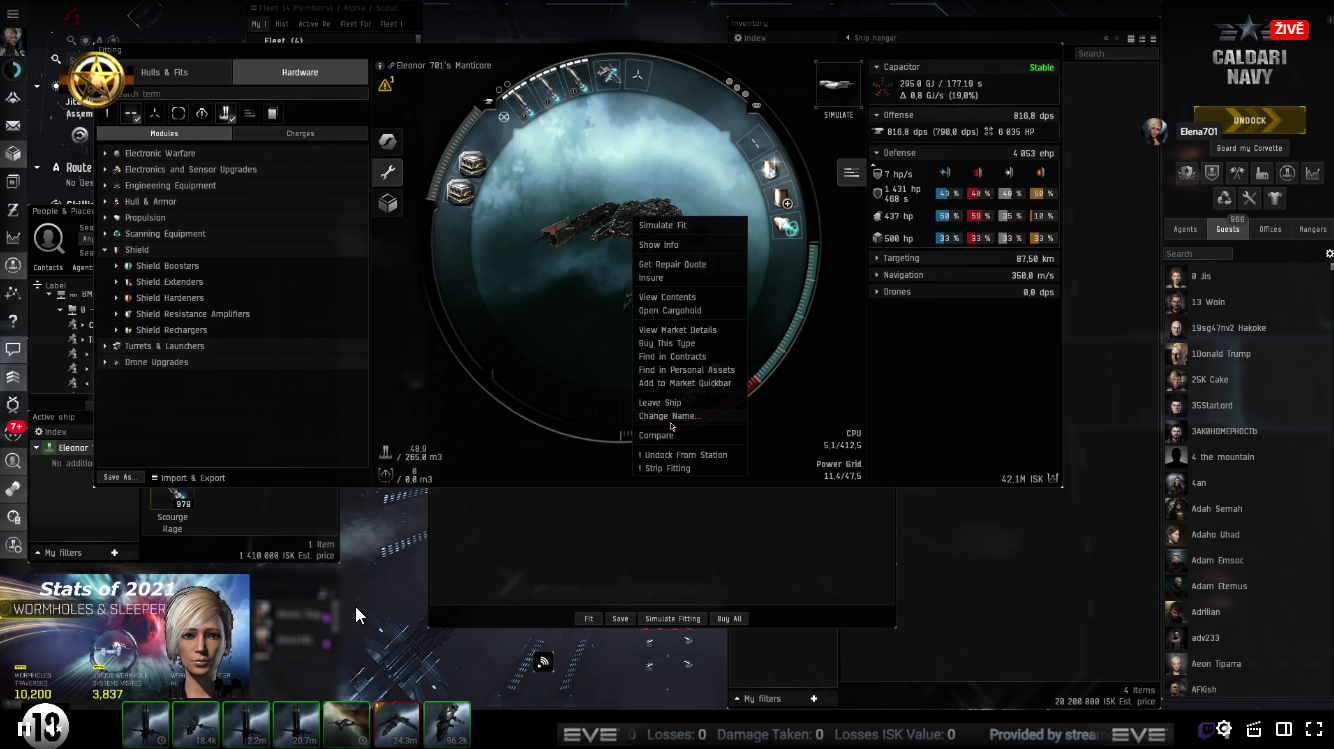Click the orange 10 % resistance bar in the 437 hp row
This screenshot has height=749, width=1334.
[1043, 216]
